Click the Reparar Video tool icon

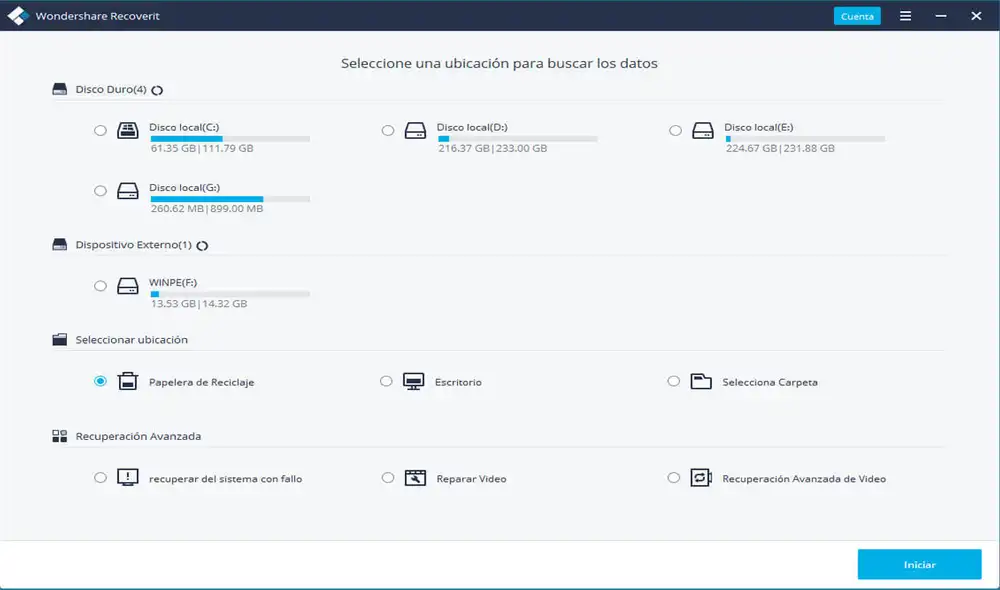(x=415, y=478)
